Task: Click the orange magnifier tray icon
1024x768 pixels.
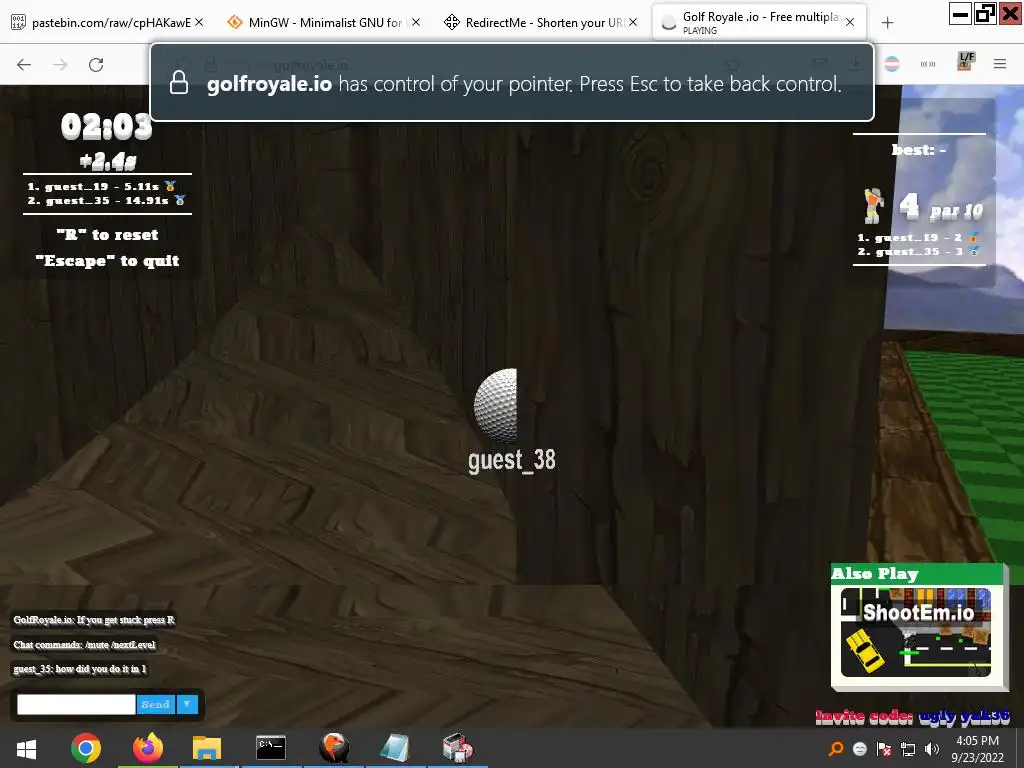Action: [836, 748]
